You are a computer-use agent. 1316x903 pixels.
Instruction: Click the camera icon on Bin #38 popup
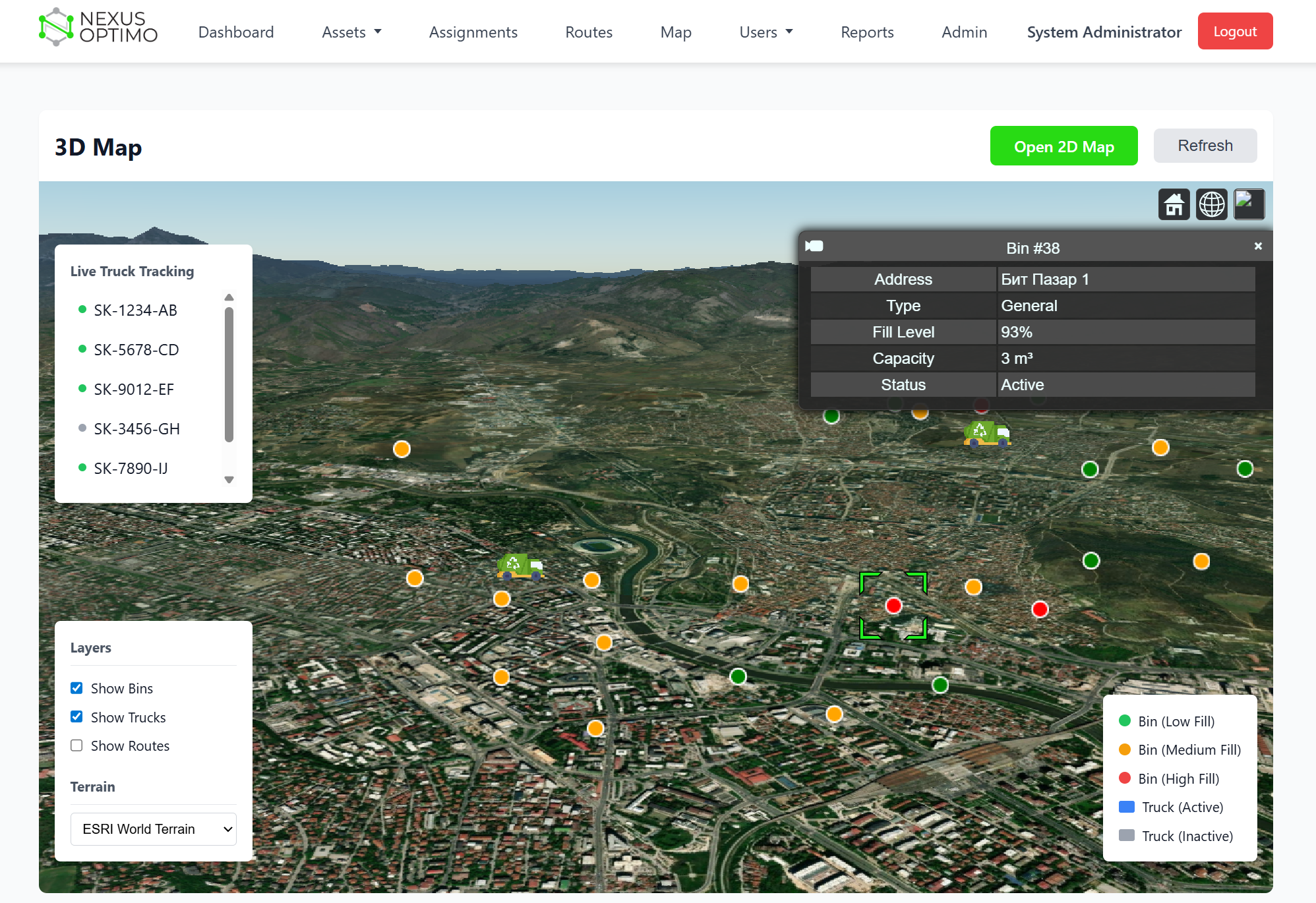815,246
